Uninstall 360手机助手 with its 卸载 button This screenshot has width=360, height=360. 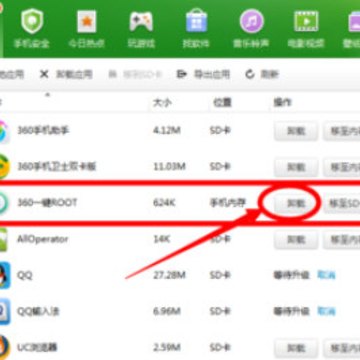(x=296, y=131)
